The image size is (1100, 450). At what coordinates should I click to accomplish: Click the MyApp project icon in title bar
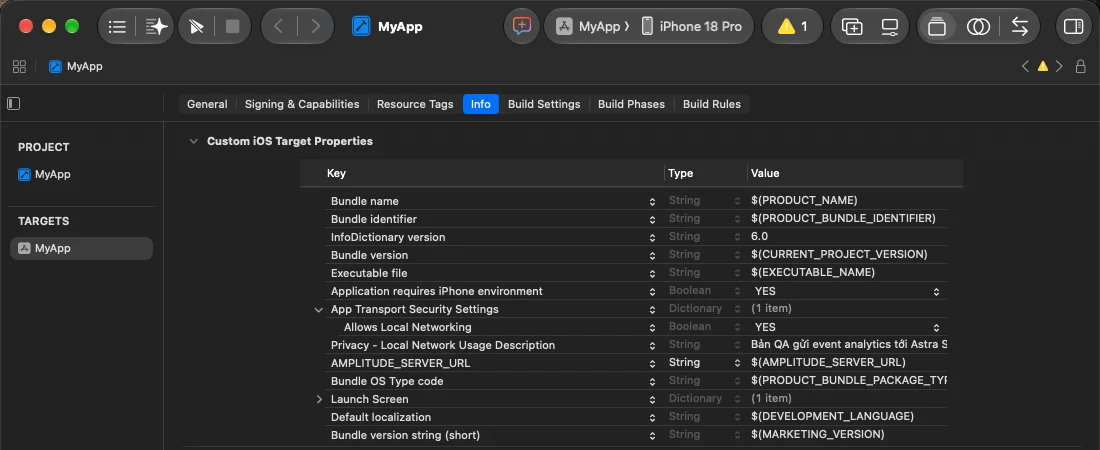(x=361, y=27)
